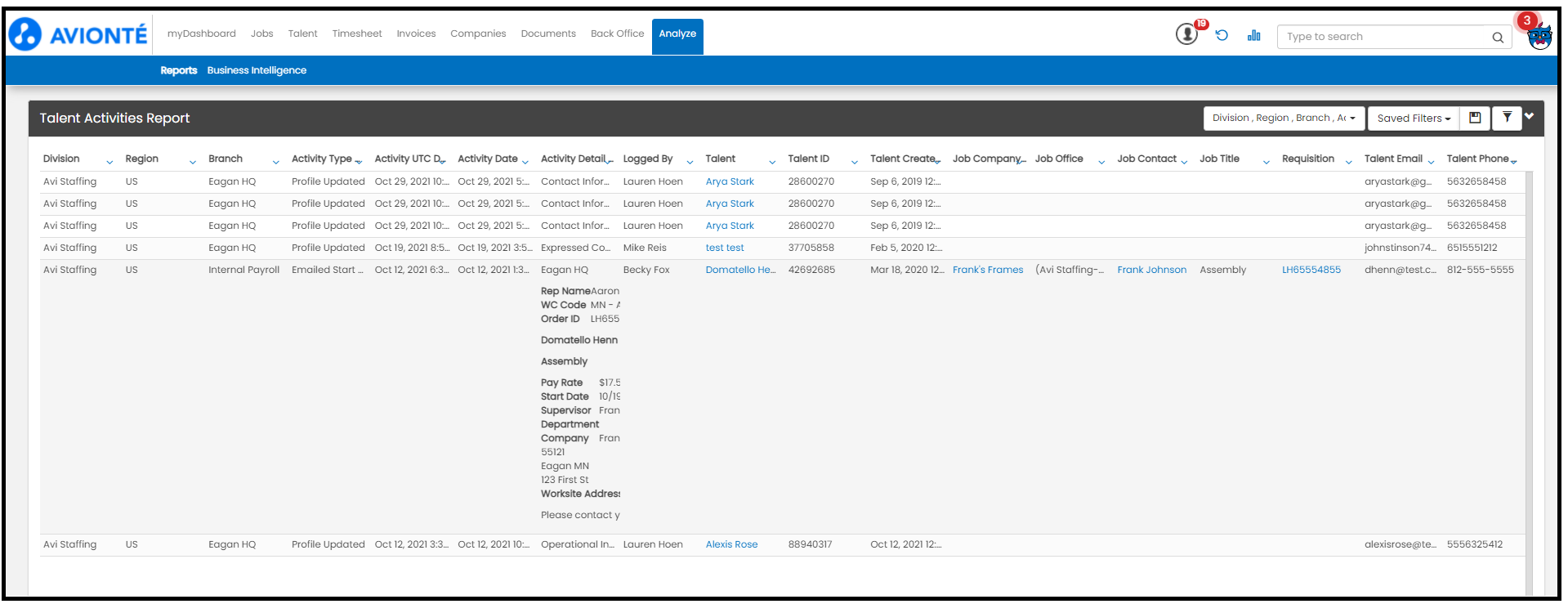Open the owl mascot help avatar
1568x604 pixels.
coord(1539,37)
